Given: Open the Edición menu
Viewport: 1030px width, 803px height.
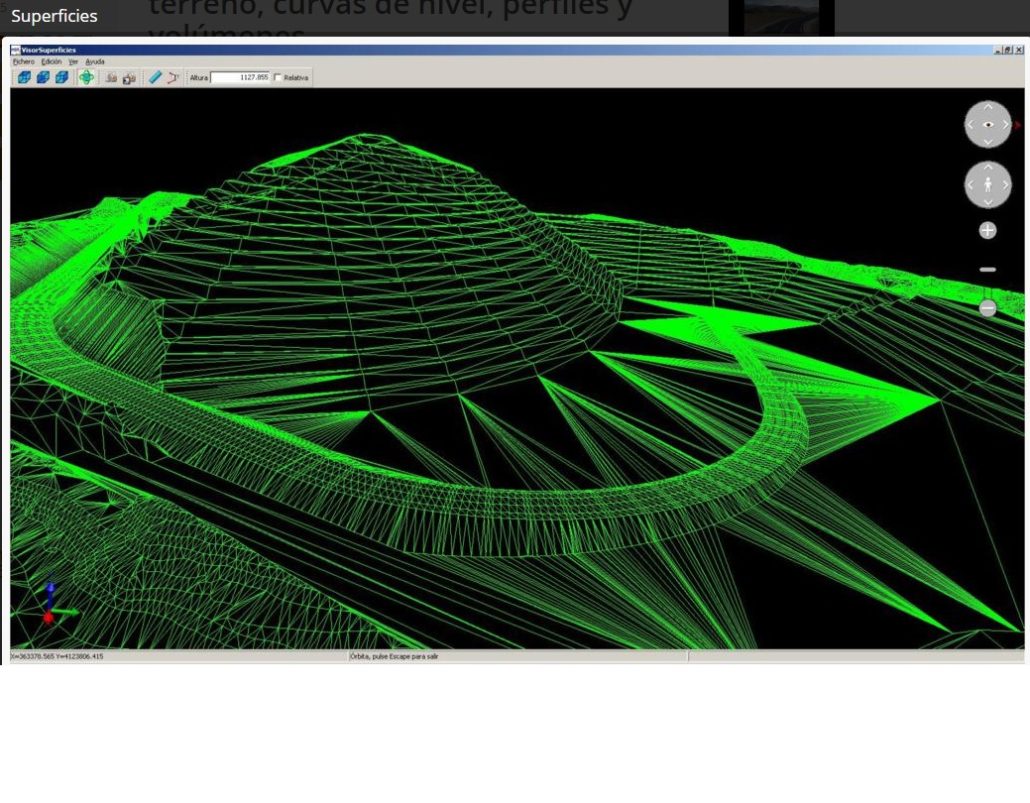Looking at the screenshot, I should pyautogui.click(x=51, y=62).
